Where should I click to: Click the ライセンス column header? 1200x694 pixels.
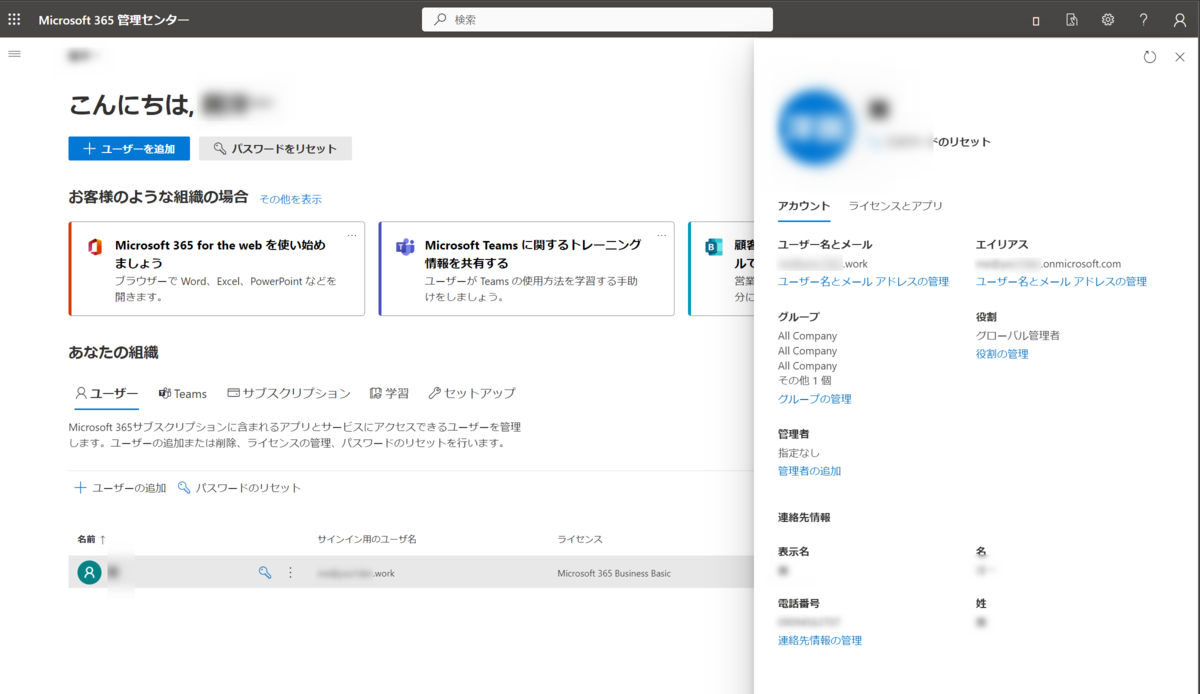tap(580, 539)
